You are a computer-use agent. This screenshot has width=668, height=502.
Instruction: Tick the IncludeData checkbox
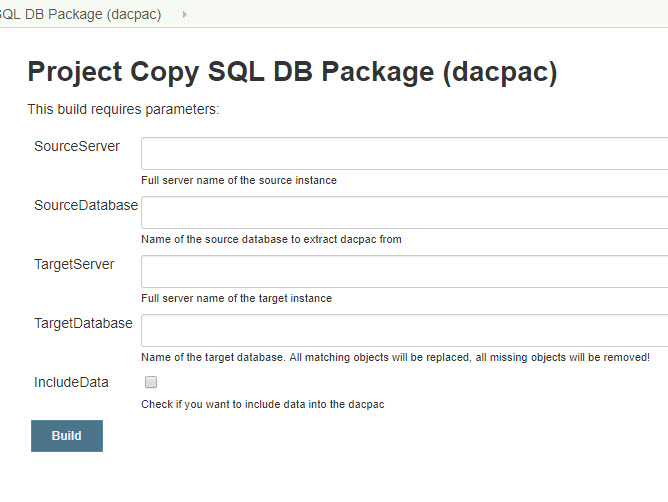(x=151, y=382)
